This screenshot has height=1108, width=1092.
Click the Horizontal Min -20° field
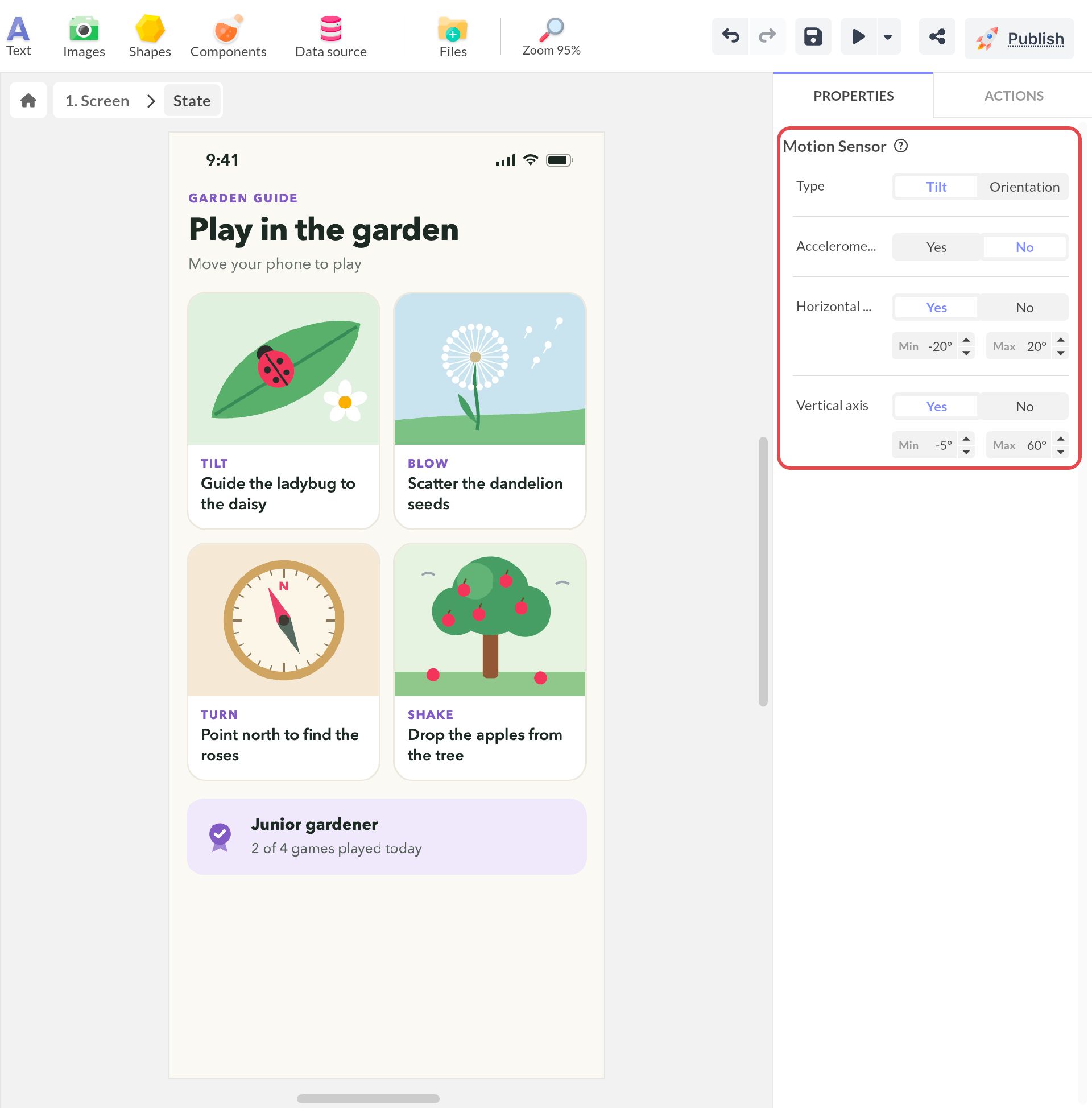tap(925, 346)
